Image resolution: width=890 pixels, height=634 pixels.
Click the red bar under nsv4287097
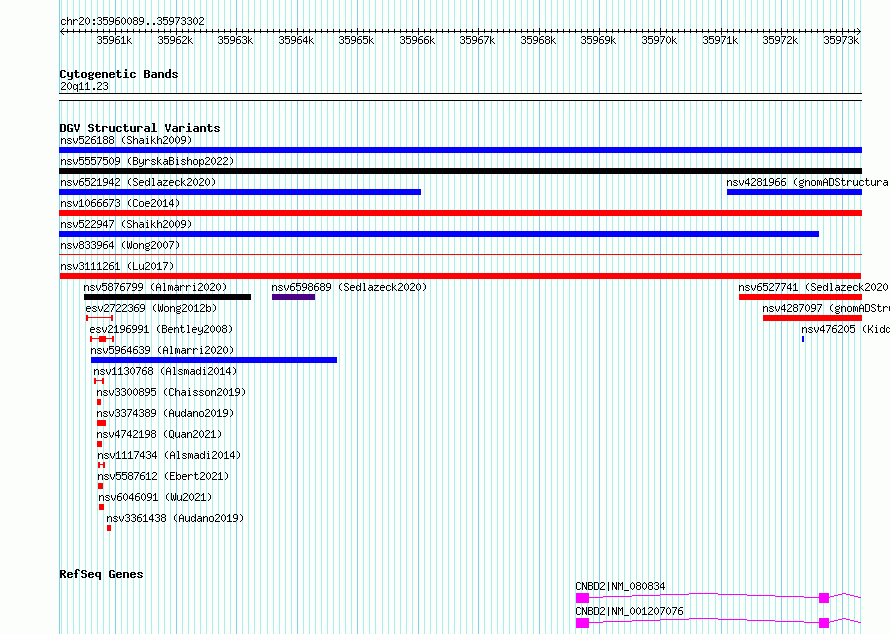812,318
